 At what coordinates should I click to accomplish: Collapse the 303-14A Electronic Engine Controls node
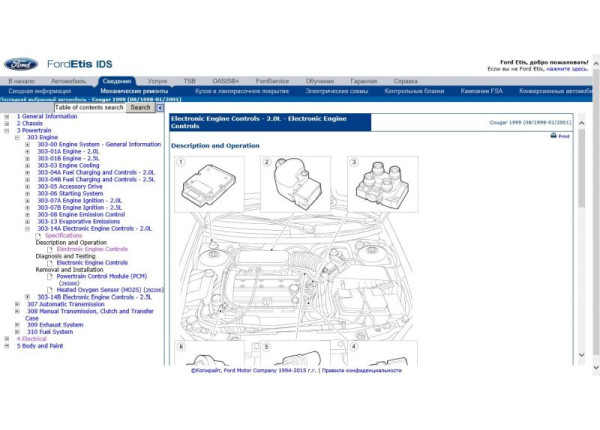[x=28, y=228]
